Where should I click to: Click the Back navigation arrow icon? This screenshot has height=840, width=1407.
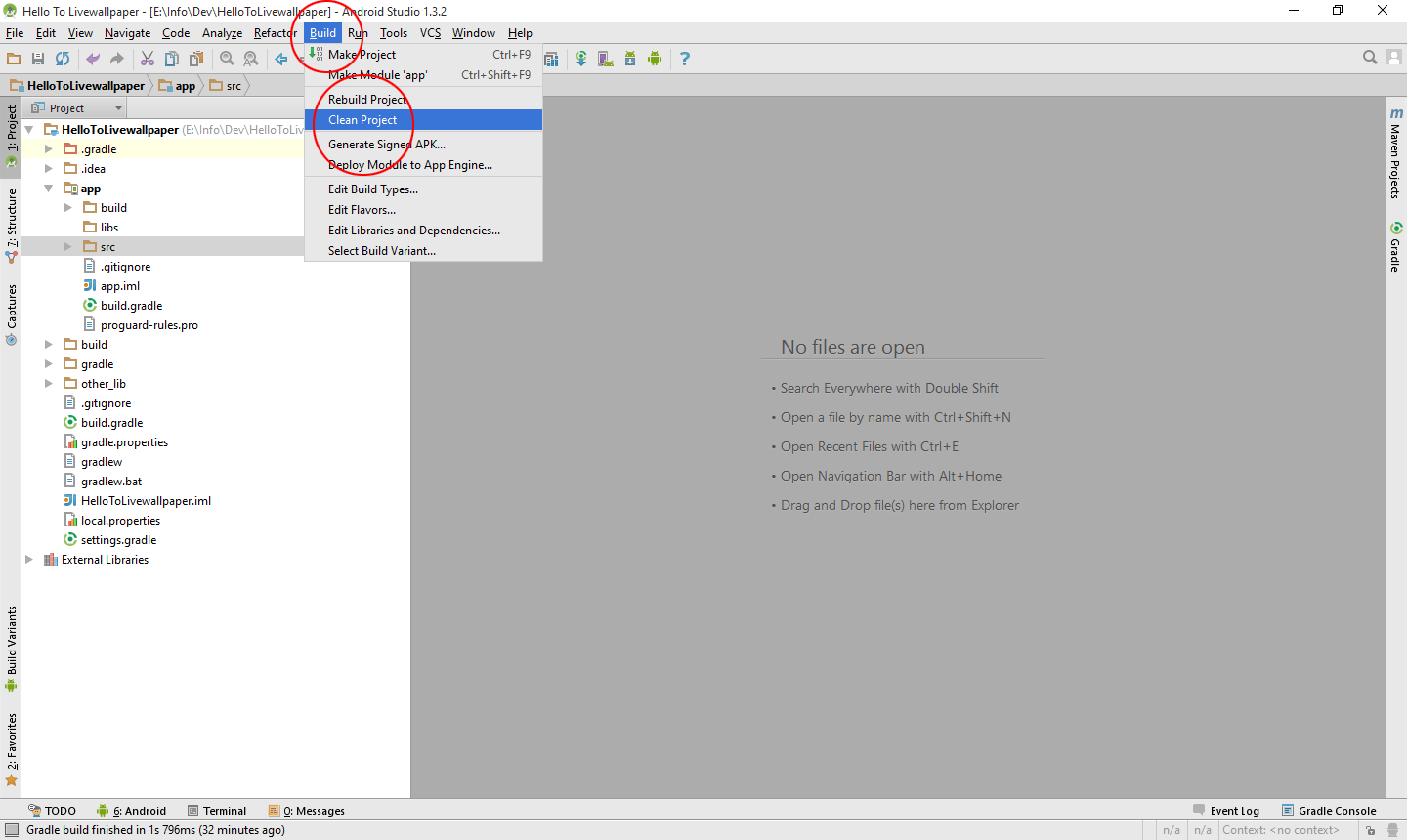[281, 59]
